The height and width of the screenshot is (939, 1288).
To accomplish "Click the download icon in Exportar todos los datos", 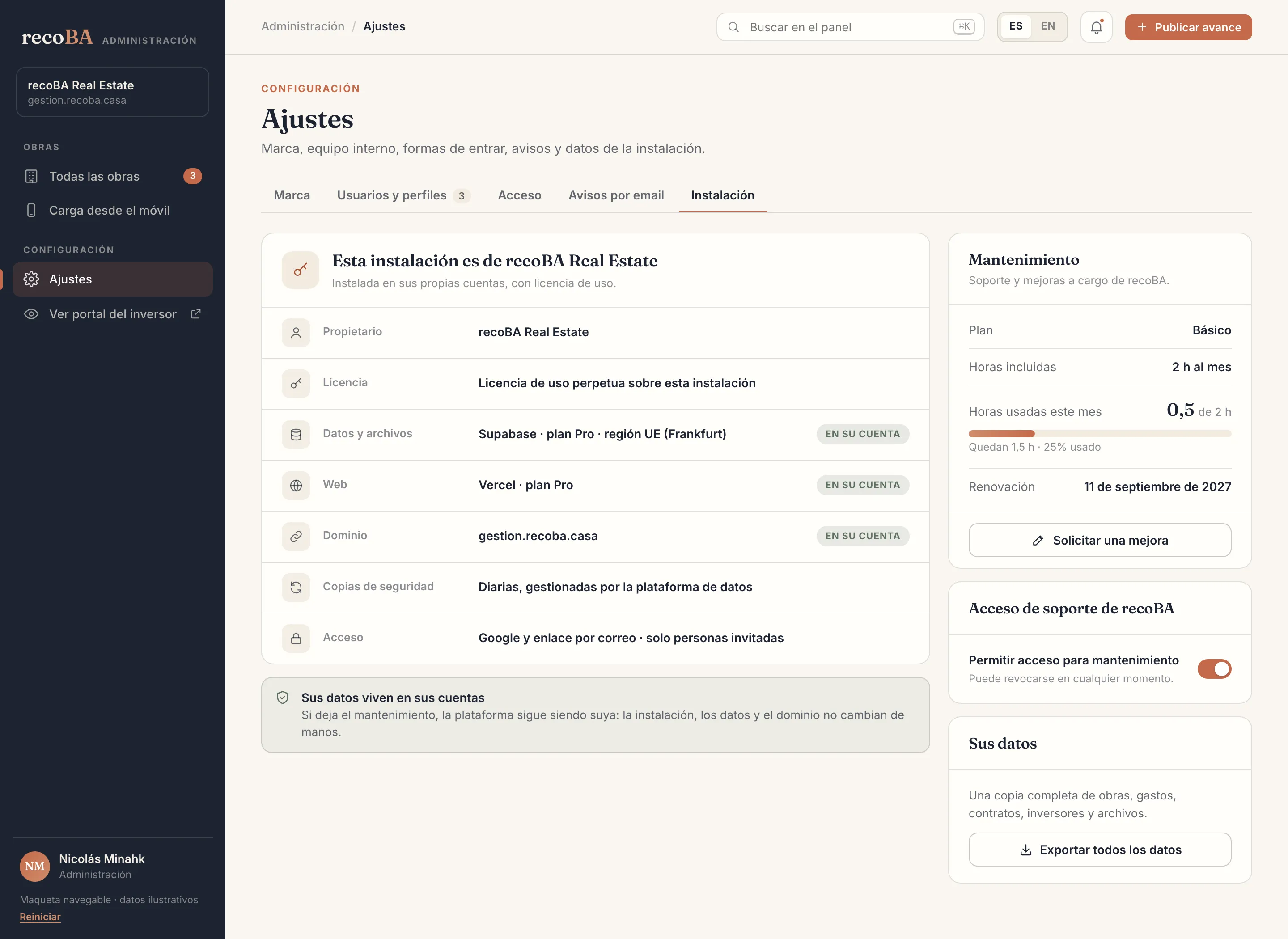I will click(1025, 850).
